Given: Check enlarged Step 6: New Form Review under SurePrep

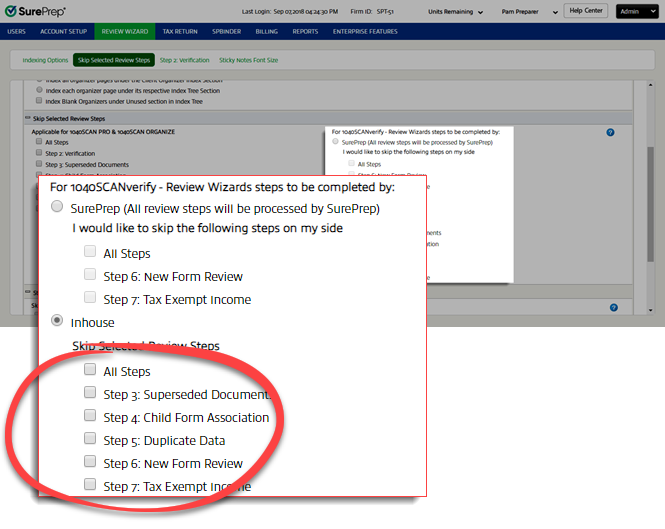Looking at the screenshot, I should [90, 274].
